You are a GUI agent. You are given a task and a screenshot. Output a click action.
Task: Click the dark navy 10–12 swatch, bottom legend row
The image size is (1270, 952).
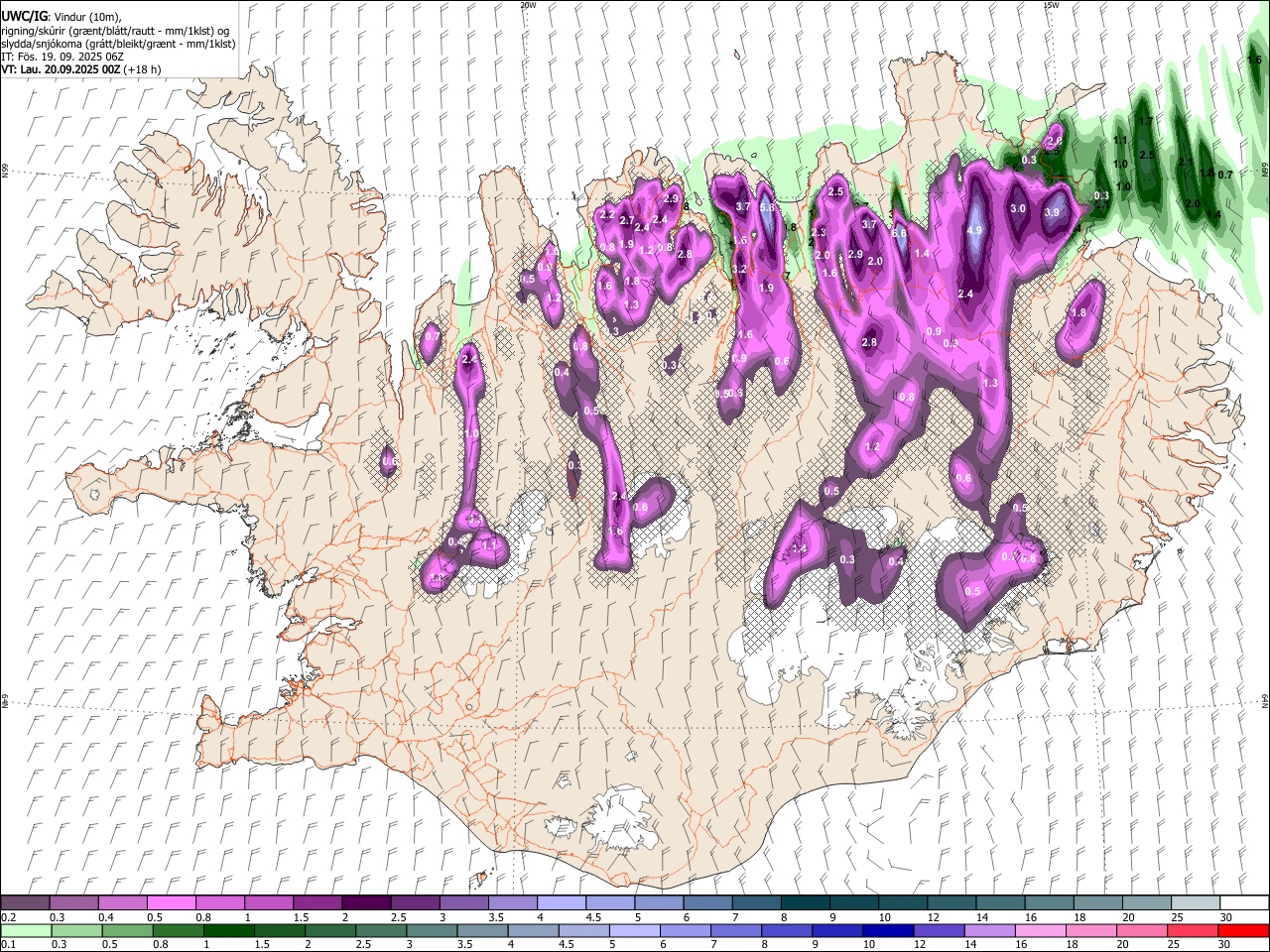click(x=888, y=930)
